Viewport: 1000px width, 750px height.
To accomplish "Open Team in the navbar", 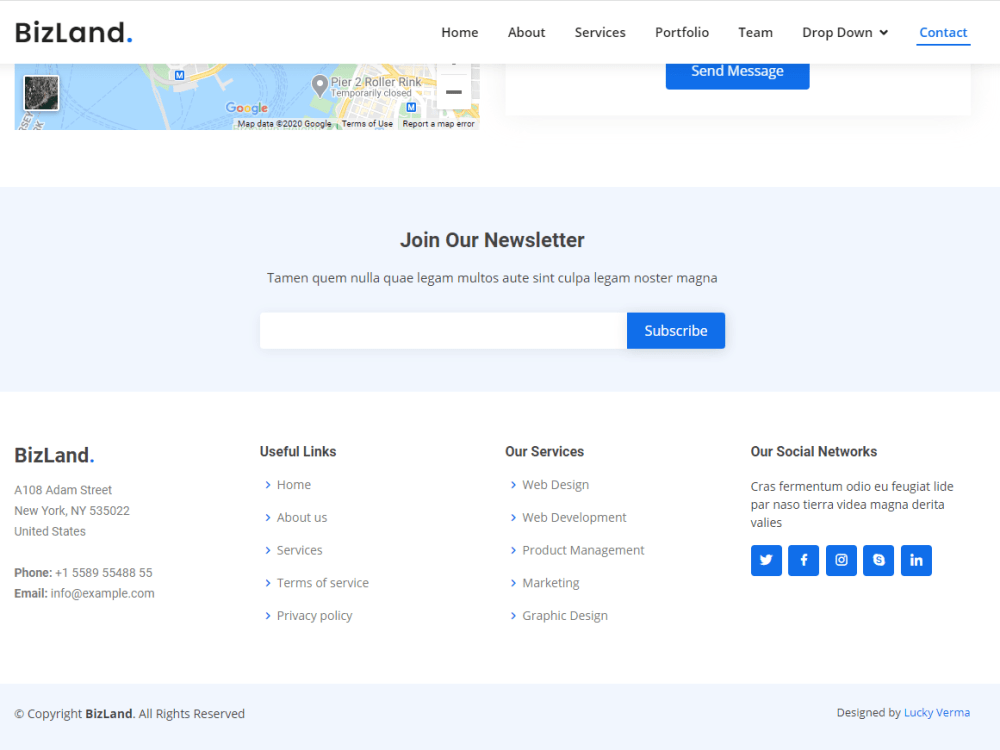I will [756, 33].
